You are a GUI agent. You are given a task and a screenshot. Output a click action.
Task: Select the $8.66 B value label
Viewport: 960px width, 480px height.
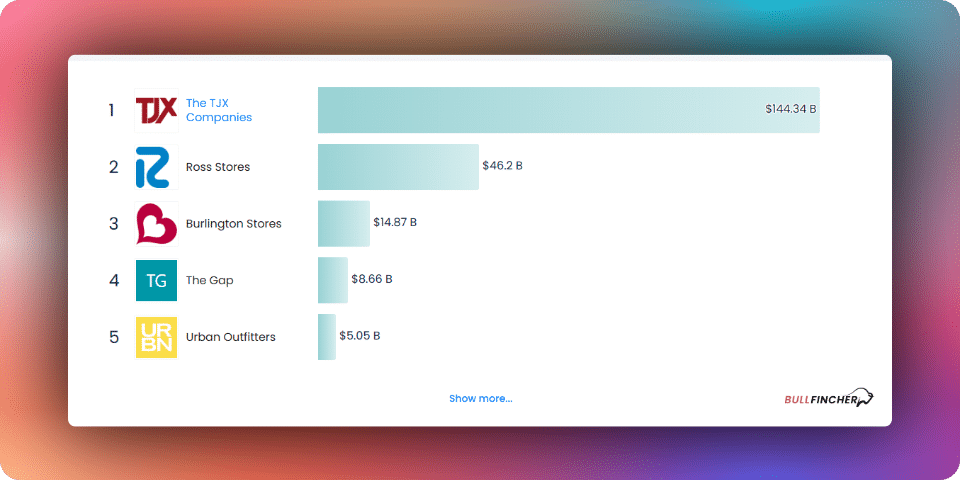click(x=372, y=279)
